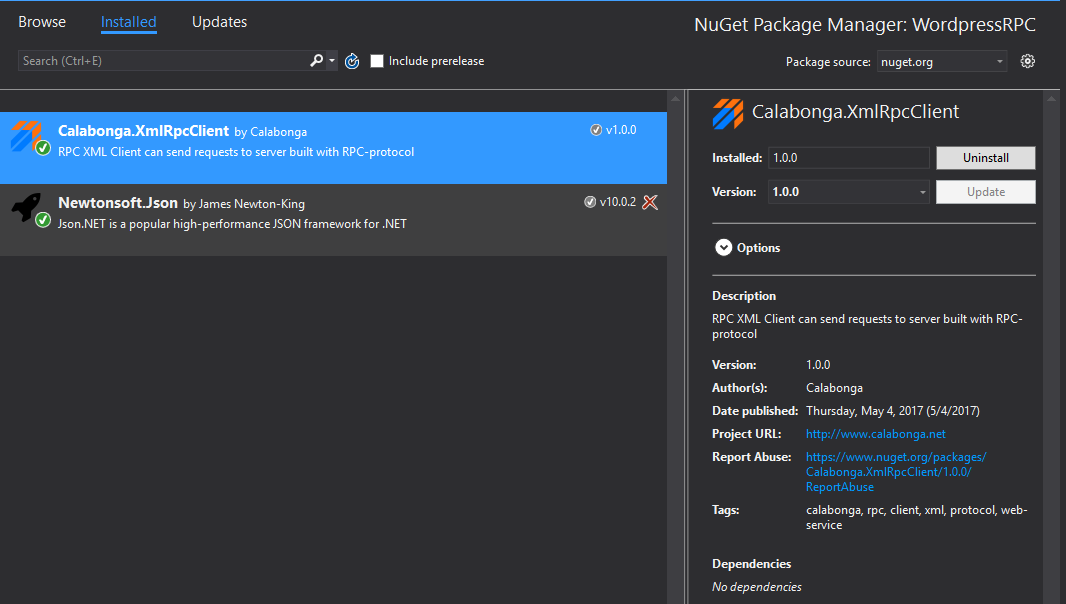1066x604 pixels.
Task: Enable Include prerelease checkbox
Action: (377, 61)
